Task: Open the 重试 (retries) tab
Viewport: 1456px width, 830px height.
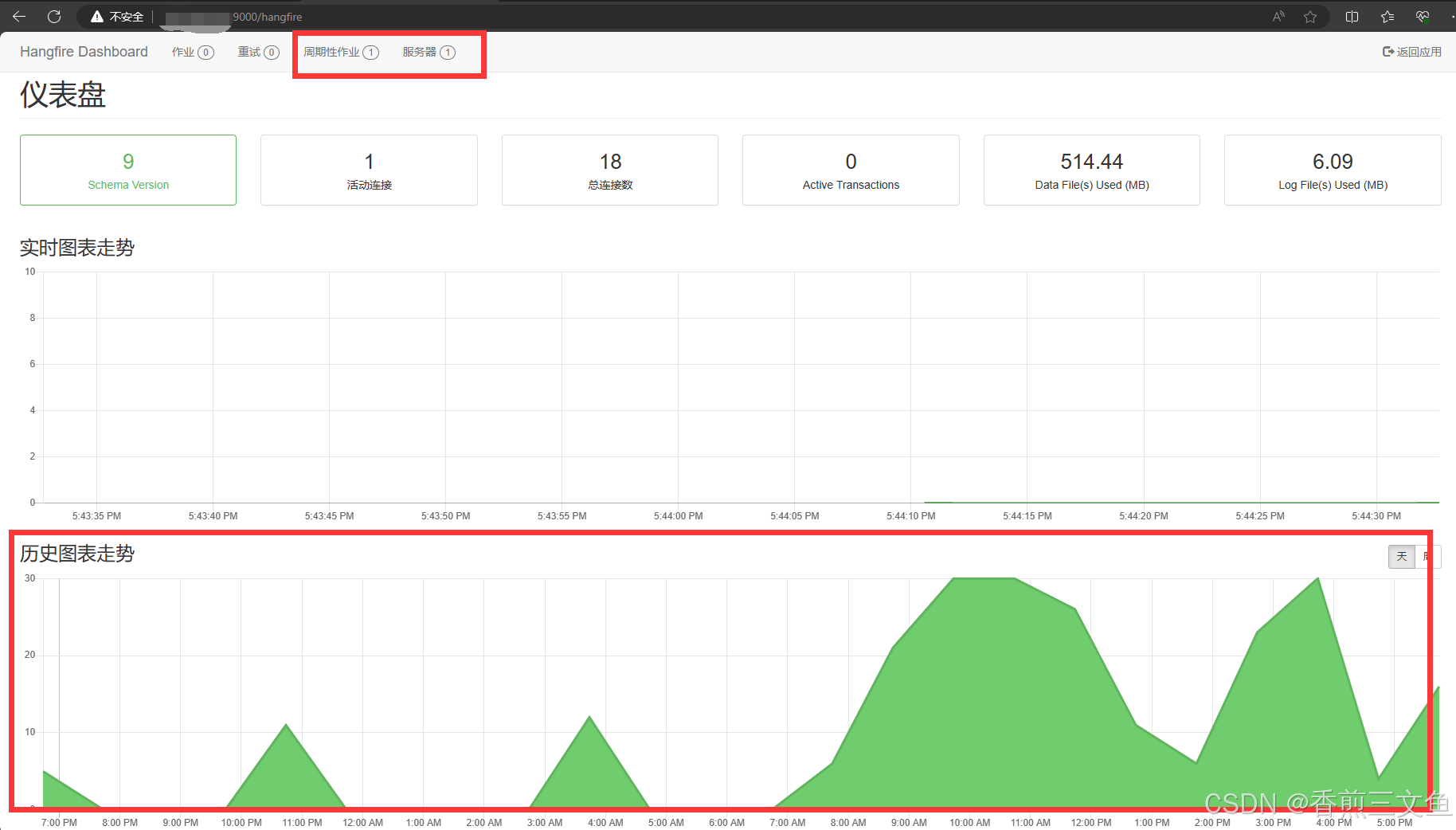Action: [x=259, y=52]
